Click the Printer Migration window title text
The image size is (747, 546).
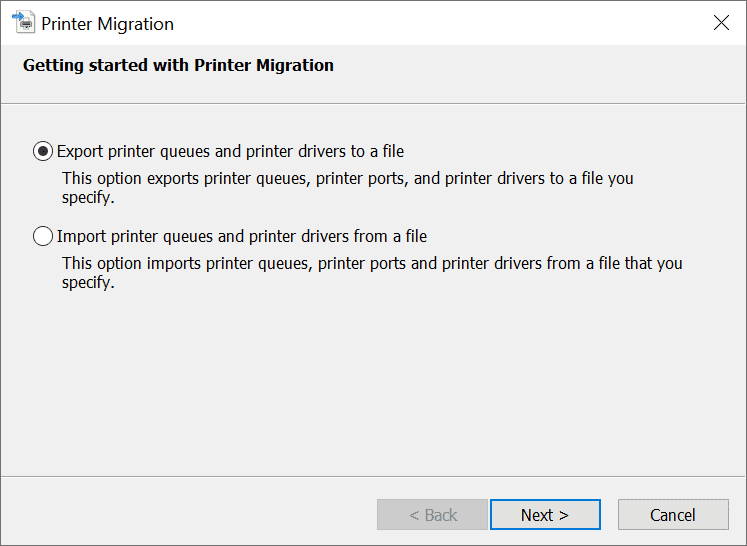[x=107, y=23]
